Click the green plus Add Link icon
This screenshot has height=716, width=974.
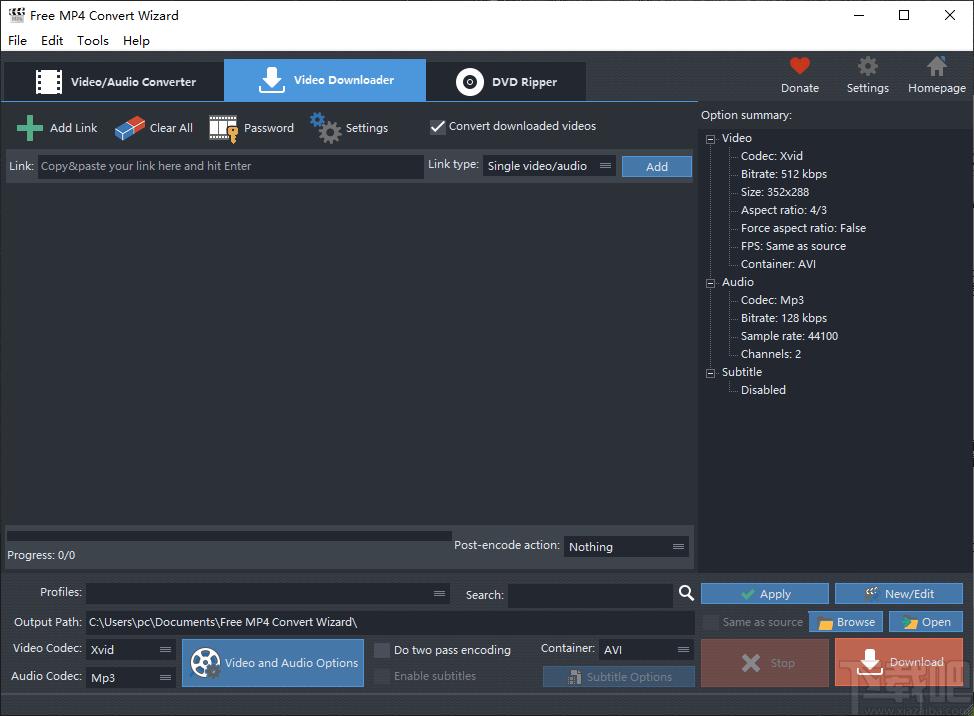click(29, 128)
